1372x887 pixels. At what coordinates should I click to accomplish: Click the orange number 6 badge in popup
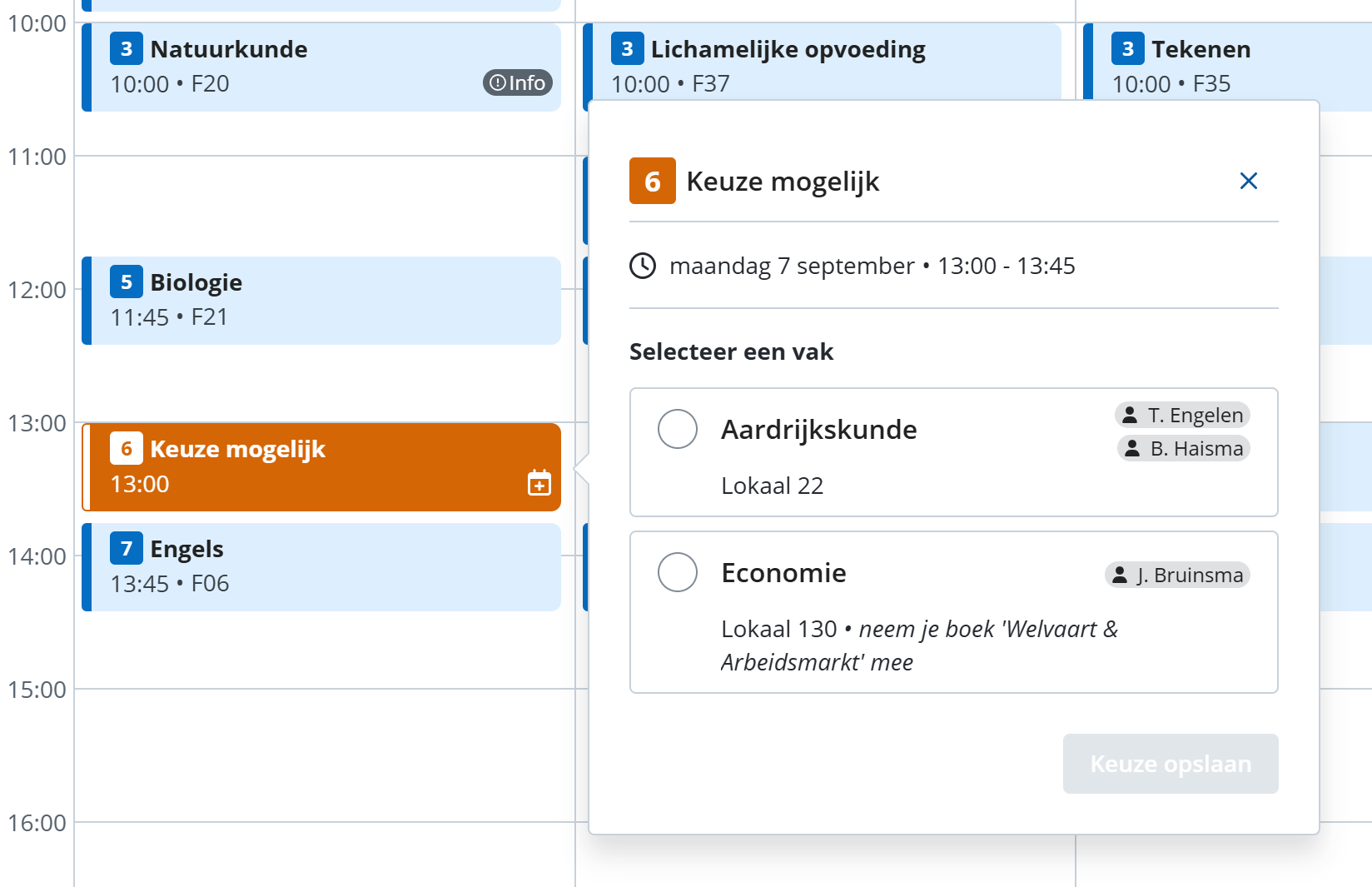point(653,181)
